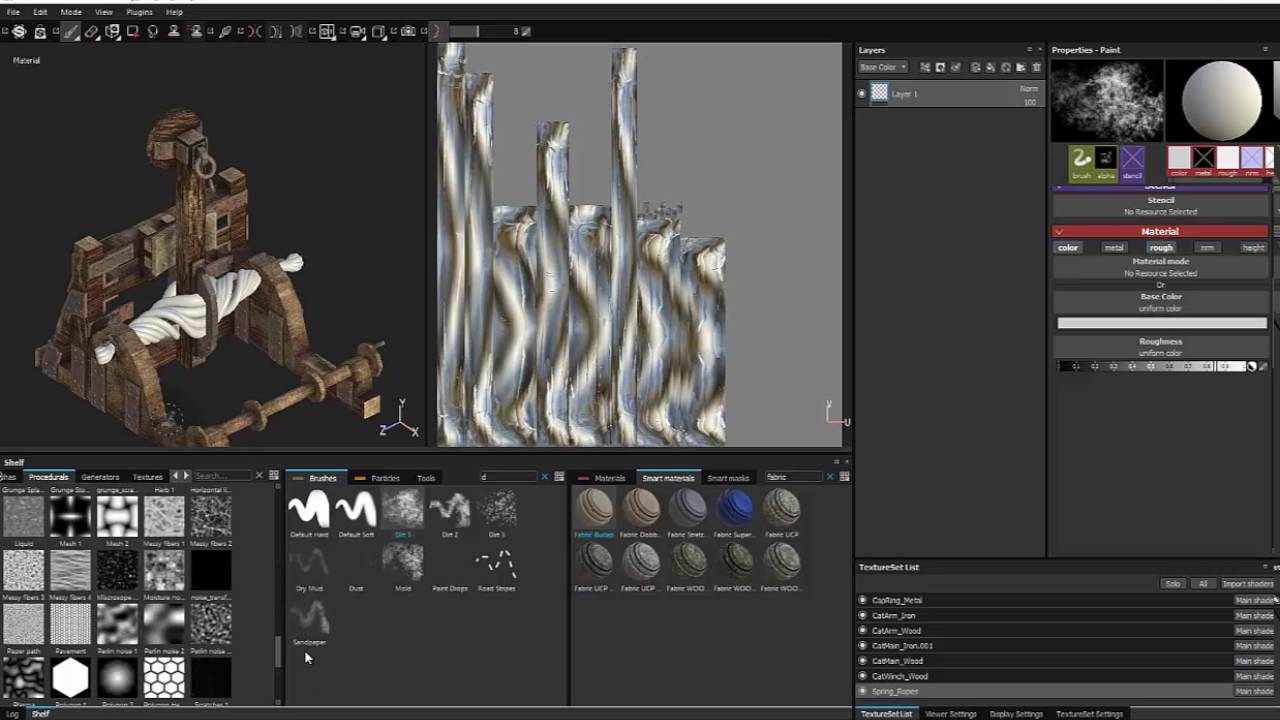Toggle the rough channel button

1161,248
